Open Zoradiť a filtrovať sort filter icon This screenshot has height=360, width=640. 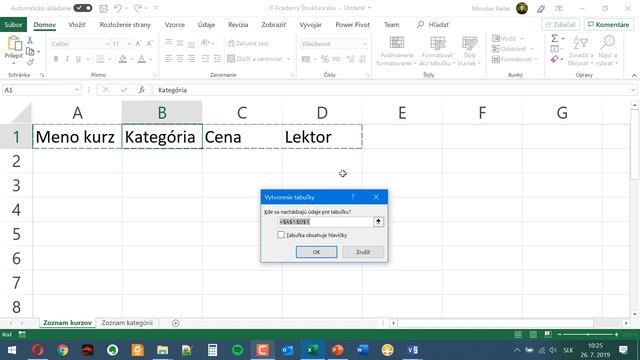tap(580, 42)
